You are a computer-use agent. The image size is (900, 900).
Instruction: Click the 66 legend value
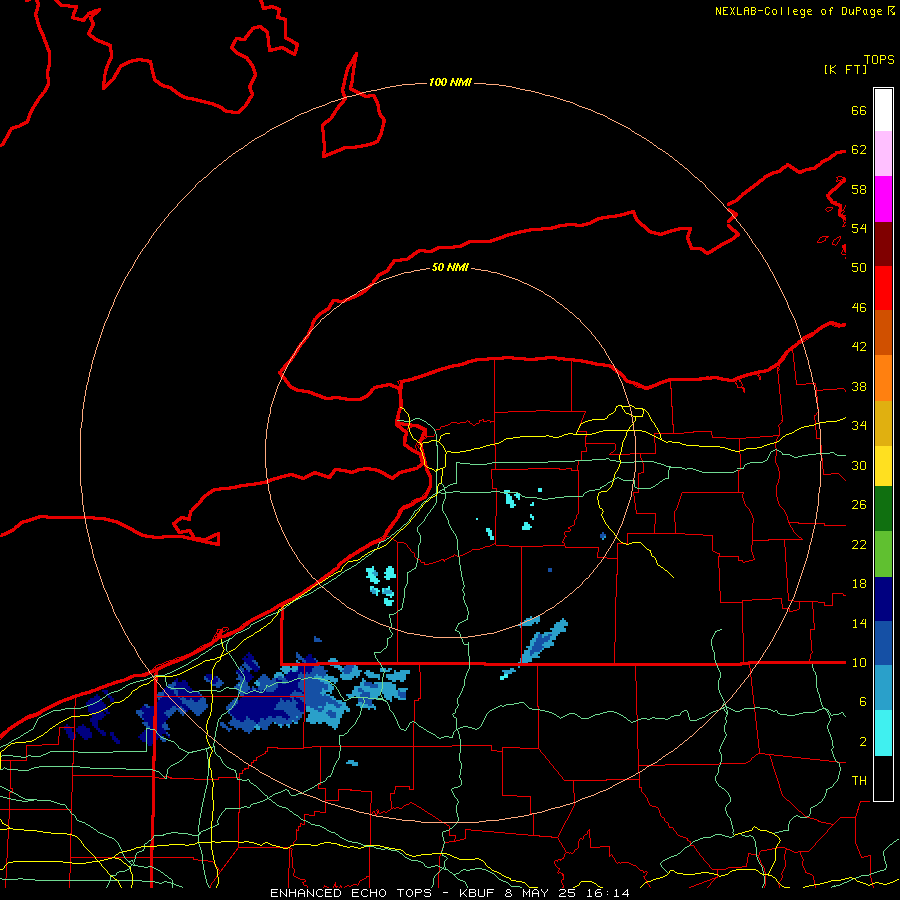click(859, 110)
